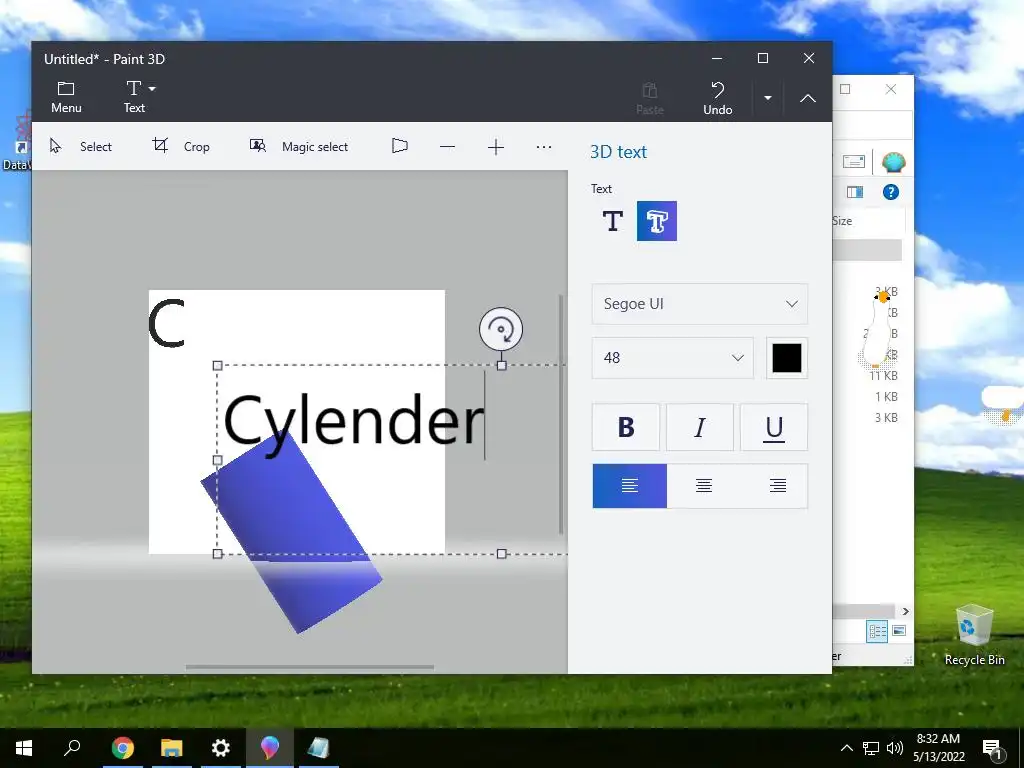The image size is (1024, 768).
Task: Choose the Select tool
Action: point(81,146)
